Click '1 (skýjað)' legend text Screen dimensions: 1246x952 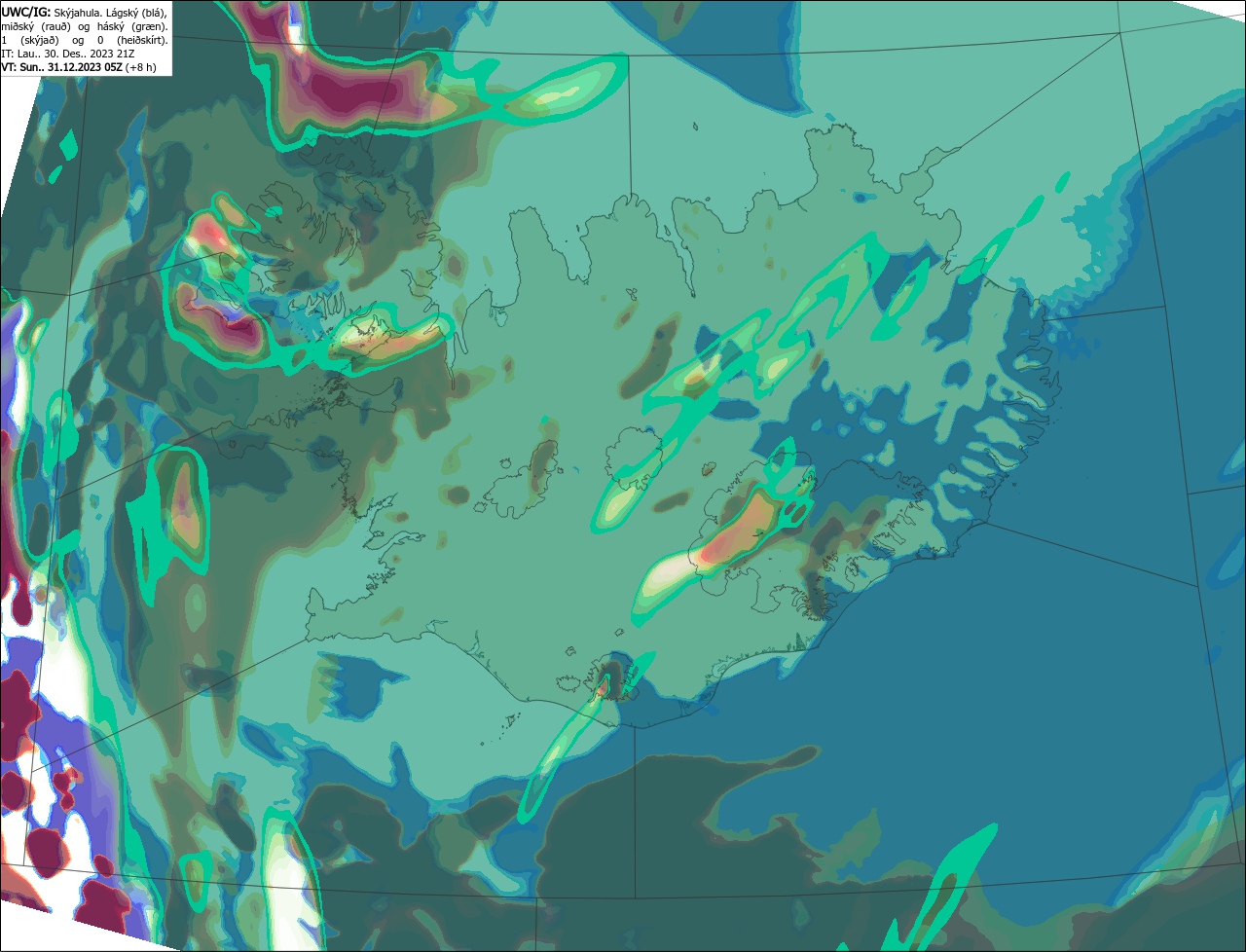point(30,41)
